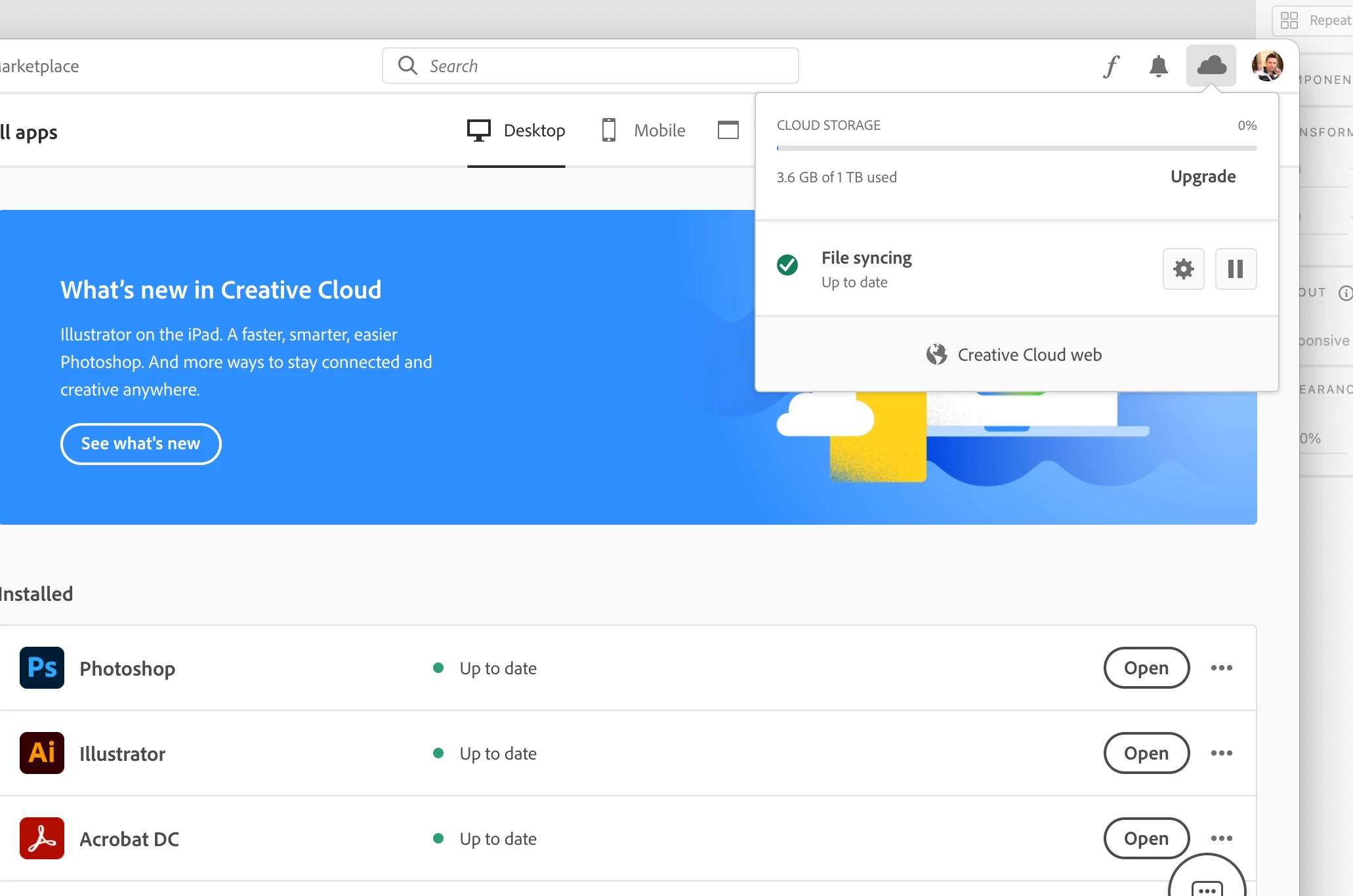Switch to the Mobile tab
The image size is (1353, 896).
644,131
